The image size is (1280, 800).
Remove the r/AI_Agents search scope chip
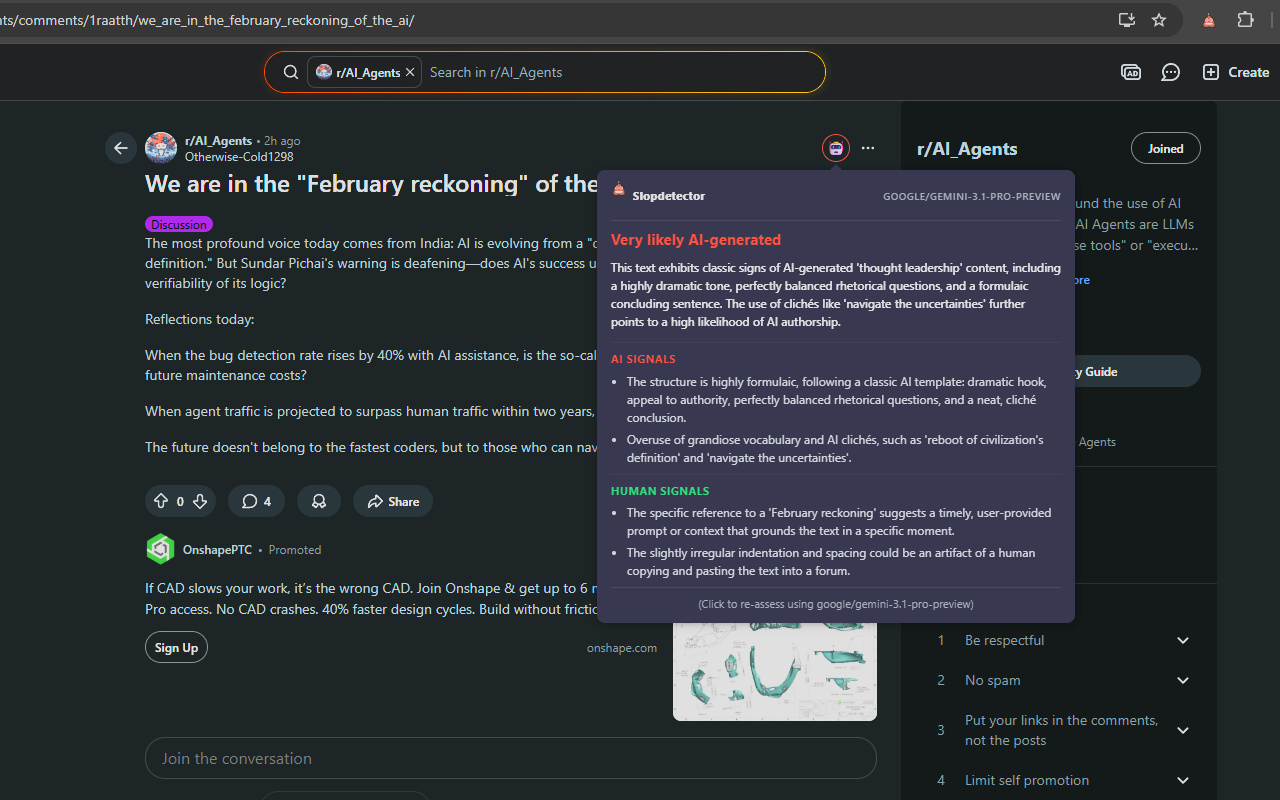[410, 72]
